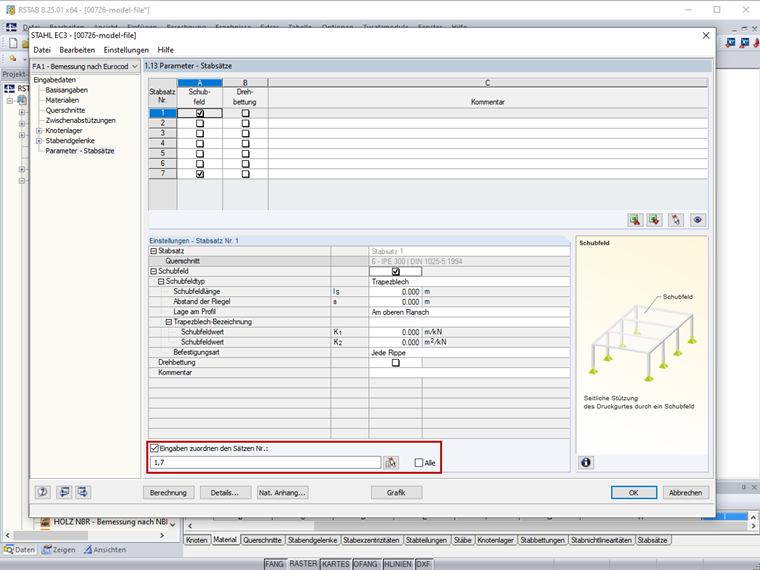Collapse Stabsatz group in settings
Screen dimensions: 760x570
tap(154, 251)
